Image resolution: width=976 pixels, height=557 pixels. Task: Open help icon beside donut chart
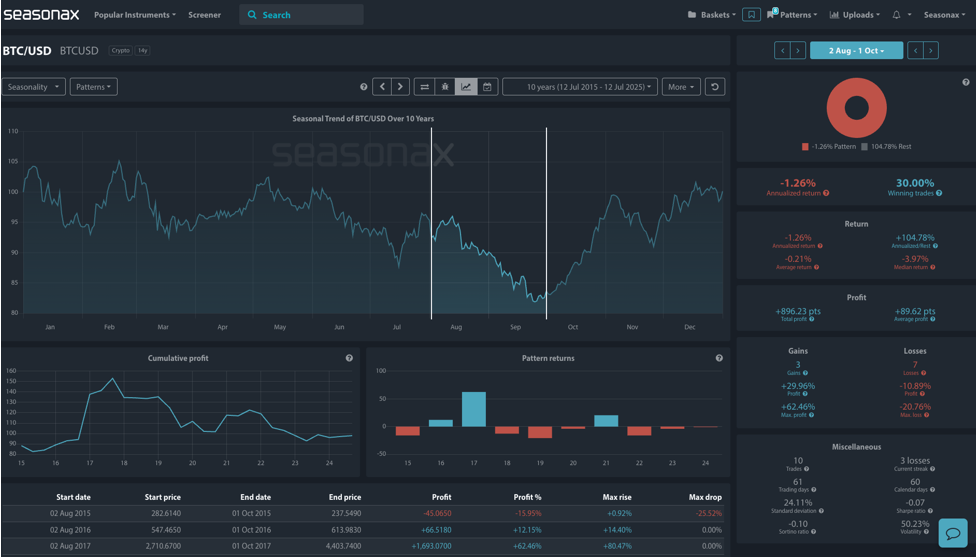tap(965, 82)
